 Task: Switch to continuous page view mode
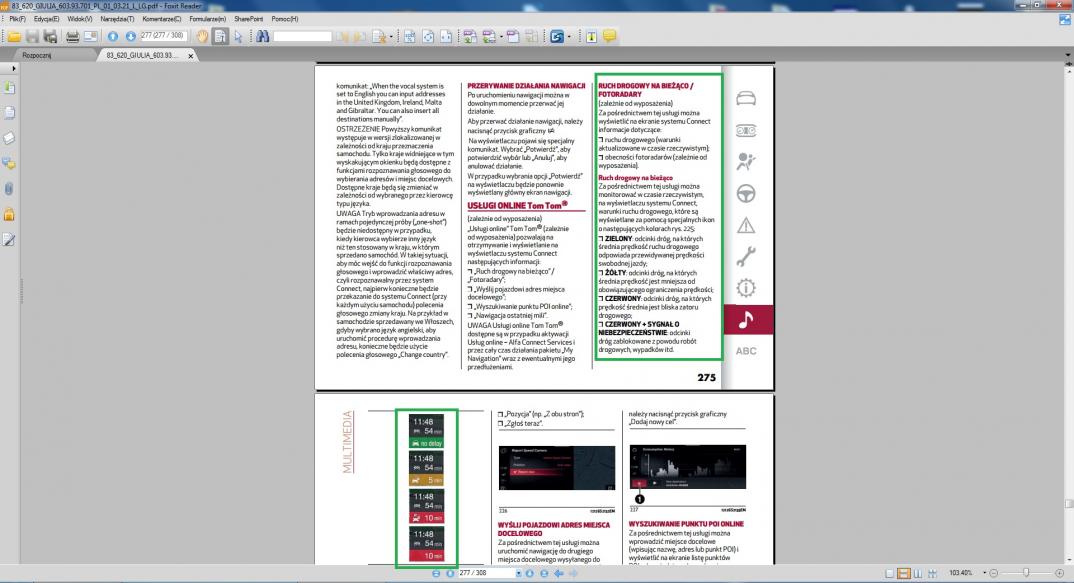tap(904, 573)
